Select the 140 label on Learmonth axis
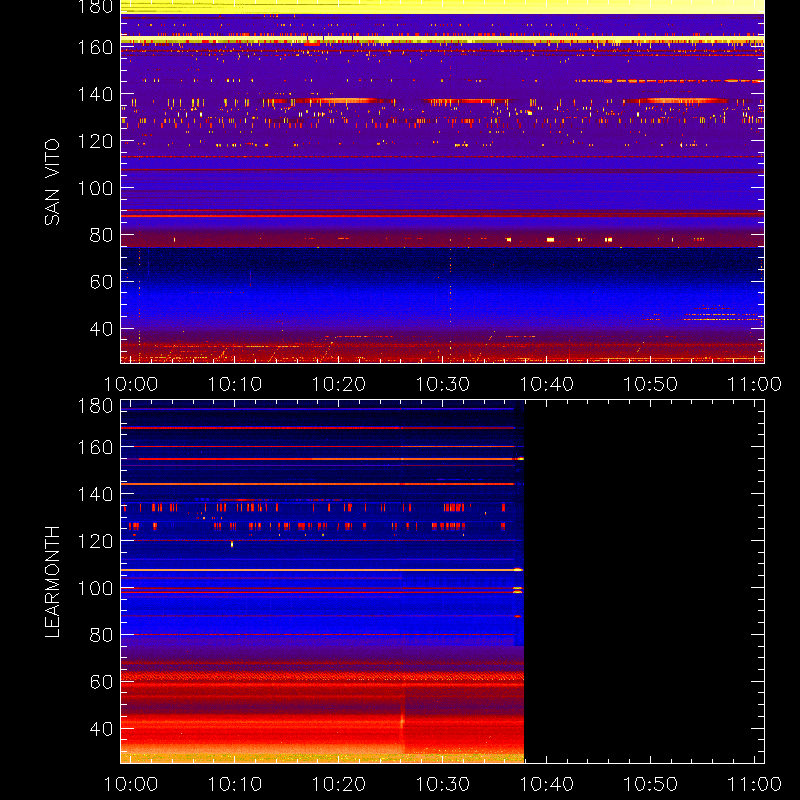 pos(95,494)
